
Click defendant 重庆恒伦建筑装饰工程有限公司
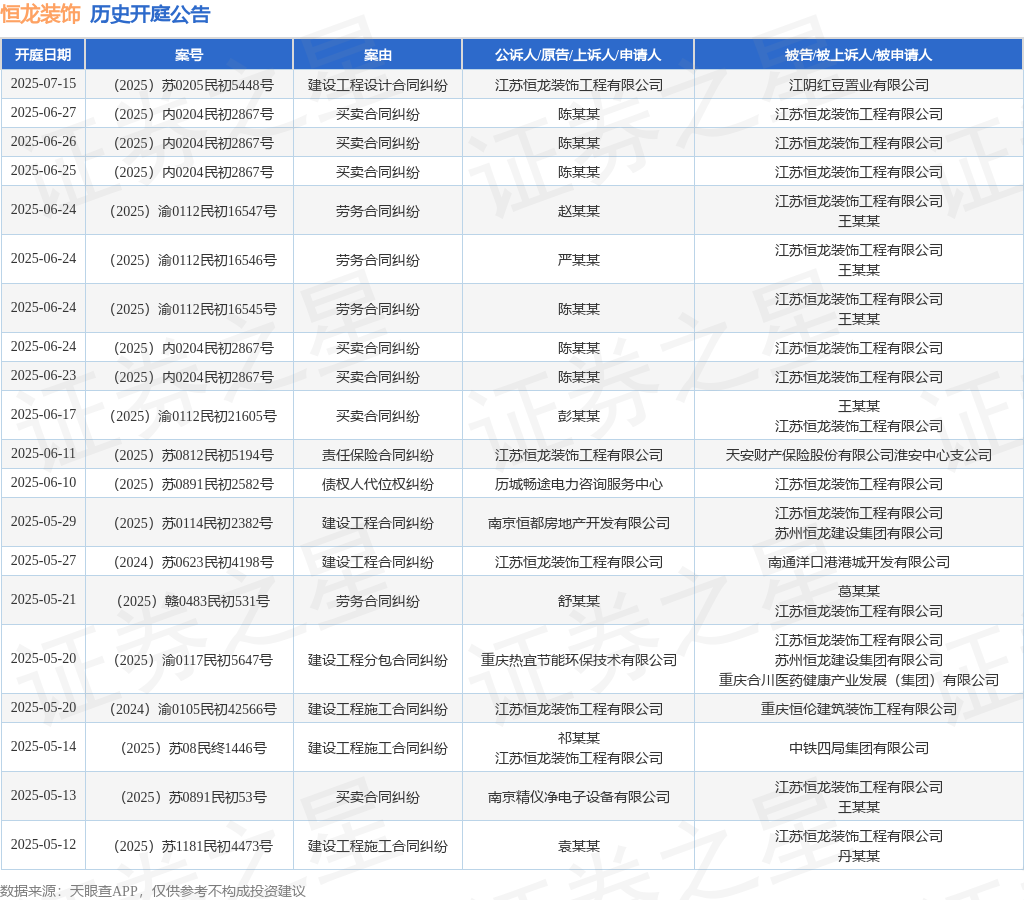[859, 709]
